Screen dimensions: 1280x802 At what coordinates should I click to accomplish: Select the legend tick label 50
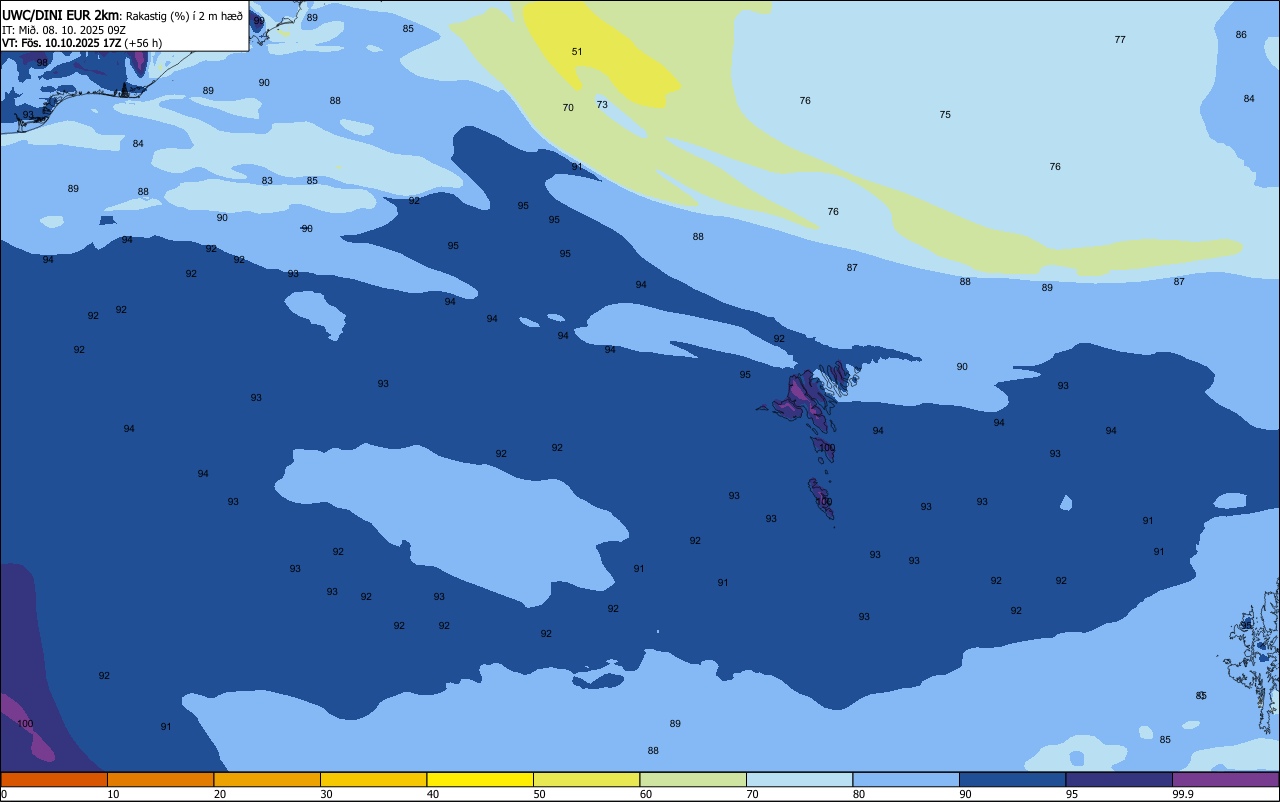540,794
